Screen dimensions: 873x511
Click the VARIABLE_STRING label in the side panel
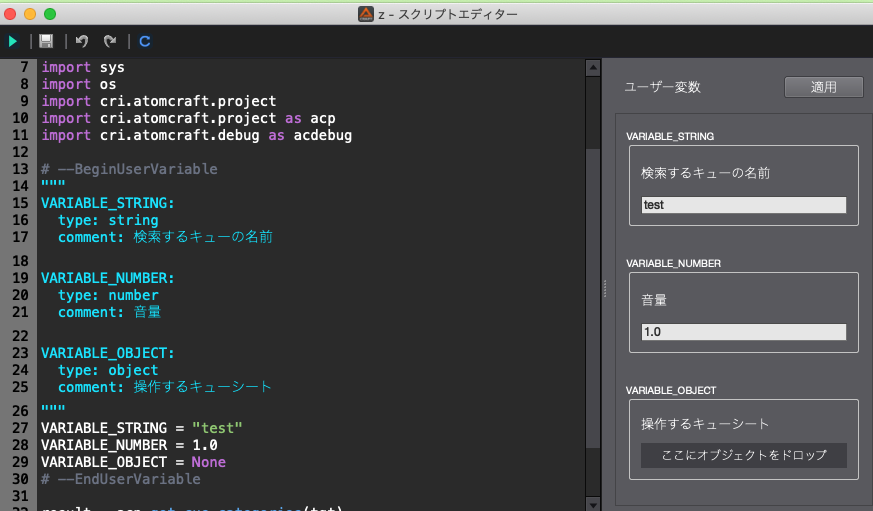[670, 136]
